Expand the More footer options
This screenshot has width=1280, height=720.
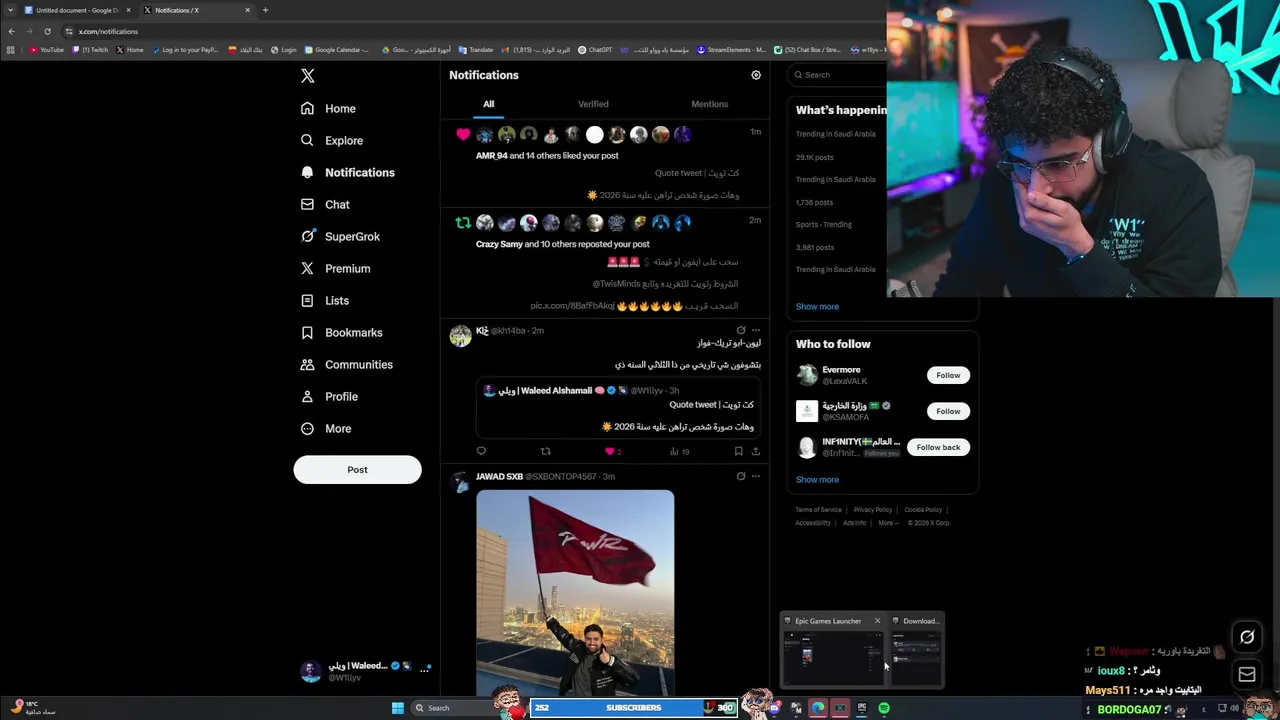pyautogui.click(x=888, y=523)
